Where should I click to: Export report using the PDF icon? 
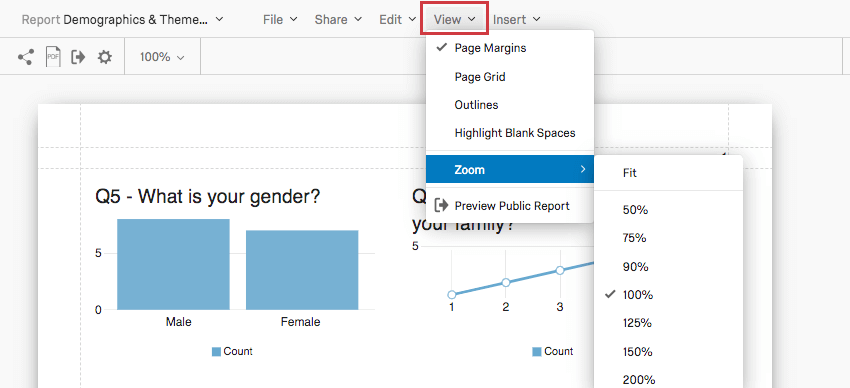[53, 56]
